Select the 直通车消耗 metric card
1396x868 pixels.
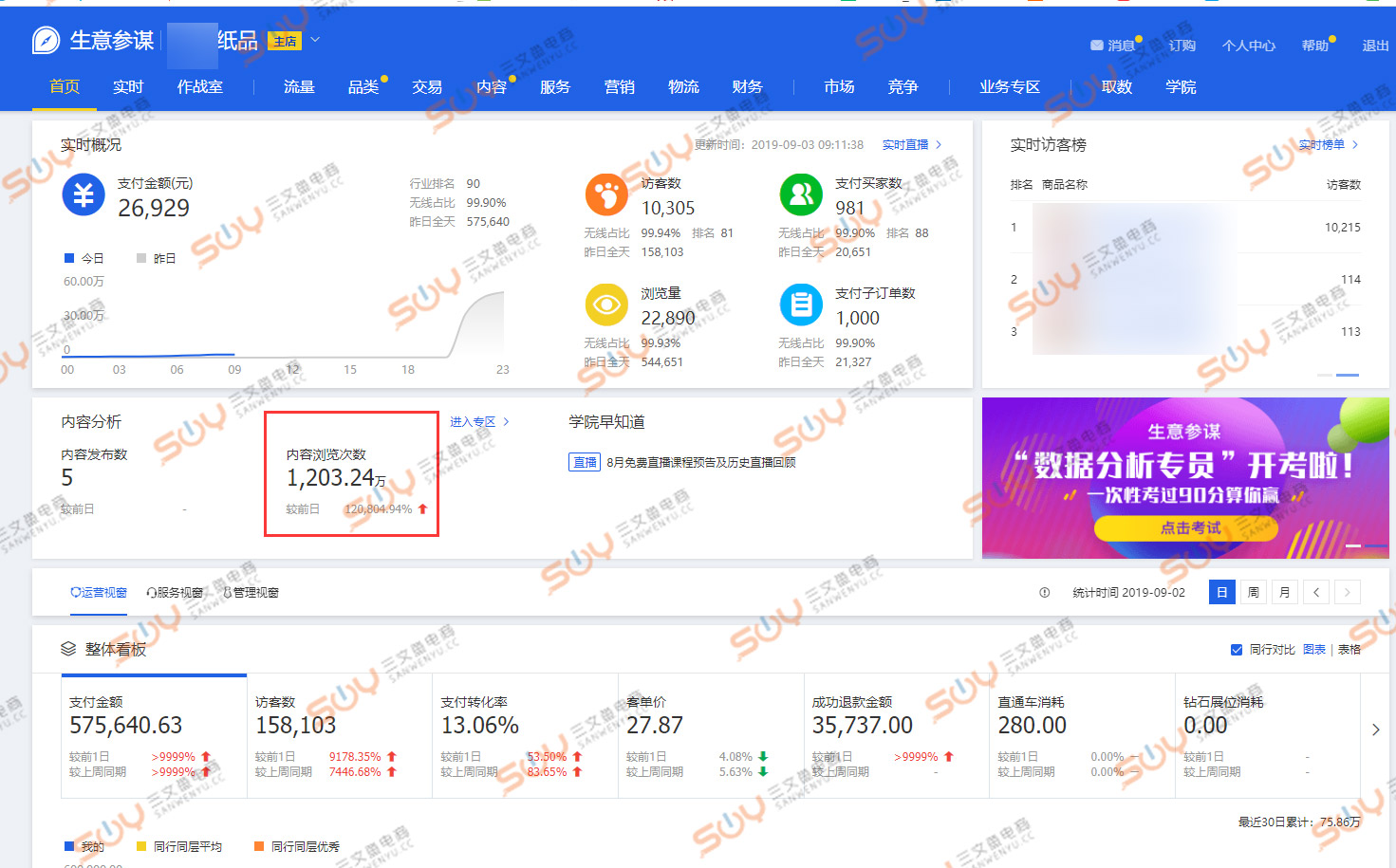[1082, 736]
